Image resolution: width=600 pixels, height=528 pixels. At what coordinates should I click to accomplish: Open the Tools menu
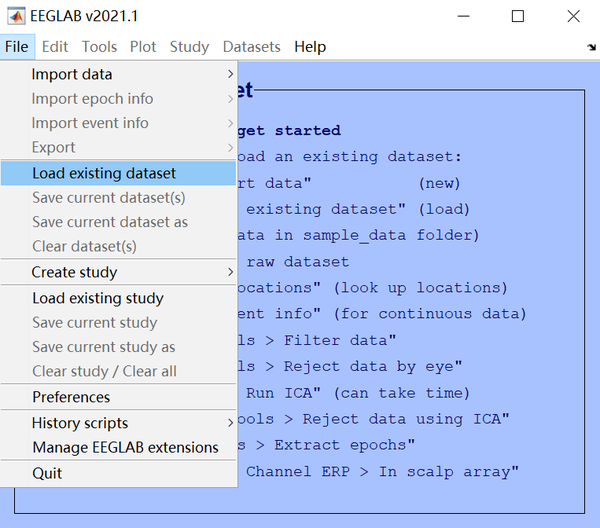99,47
